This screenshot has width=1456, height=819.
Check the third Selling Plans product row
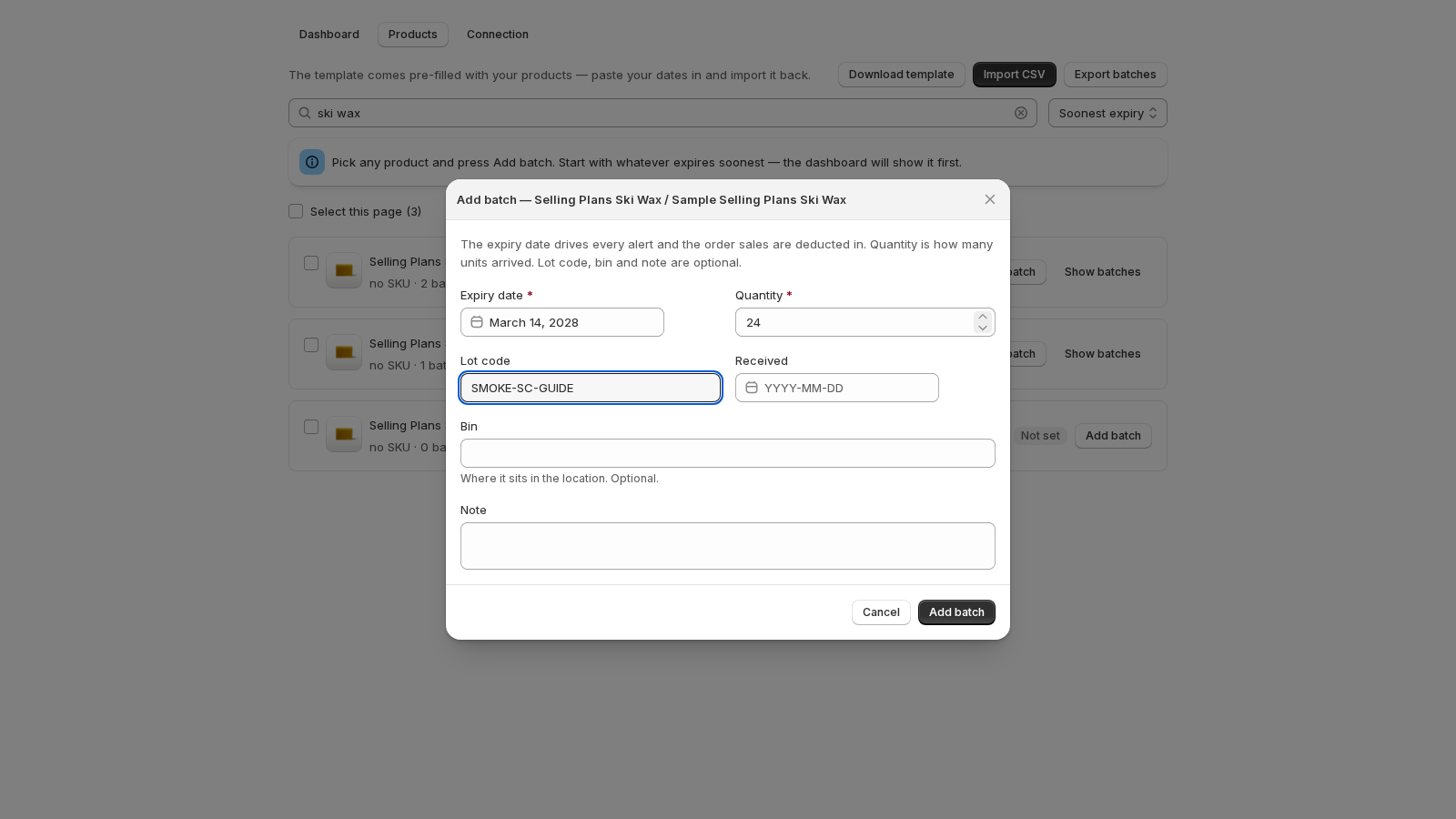[x=311, y=427]
